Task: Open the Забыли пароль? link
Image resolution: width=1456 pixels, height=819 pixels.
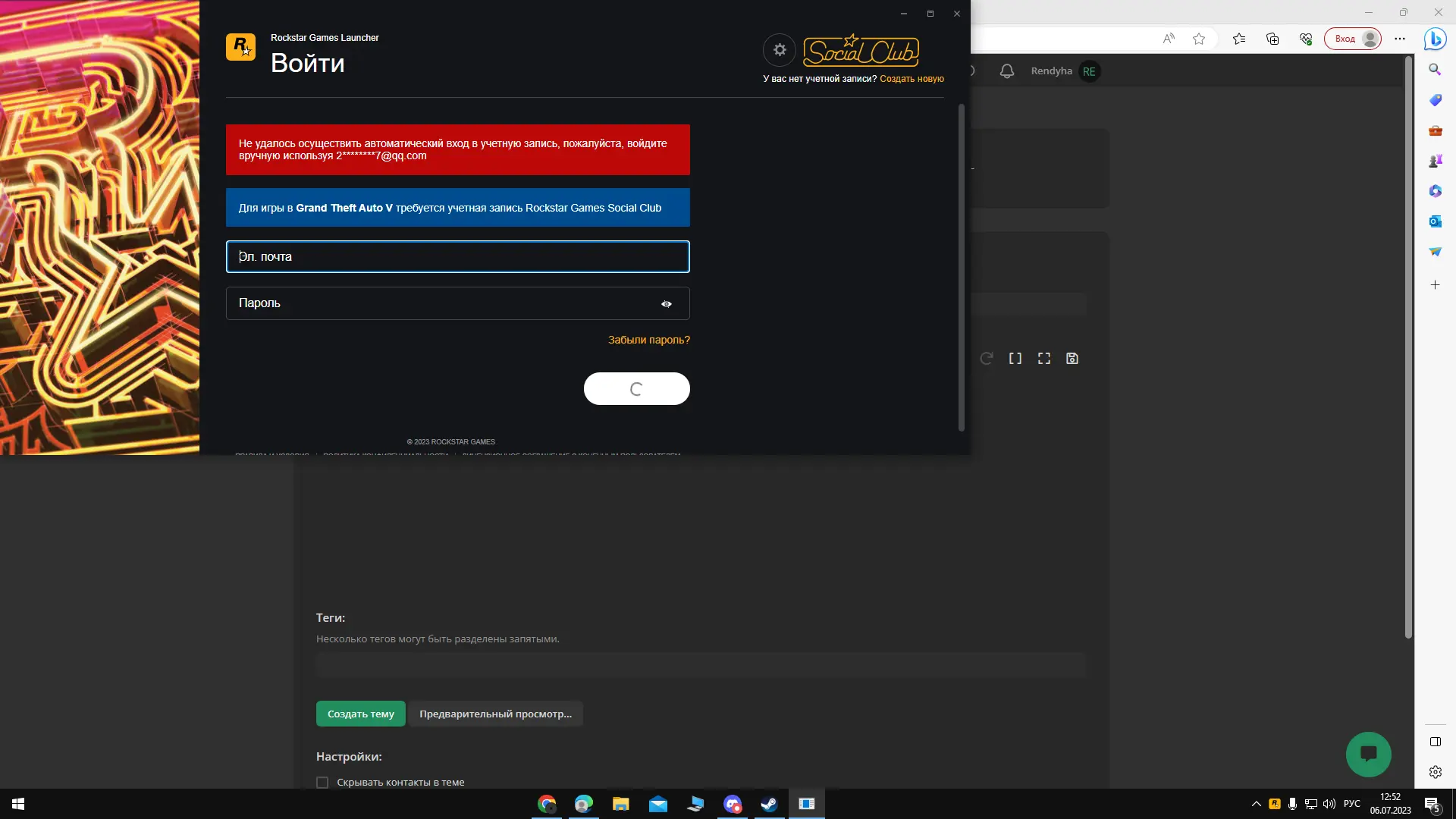Action: pos(649,340)
